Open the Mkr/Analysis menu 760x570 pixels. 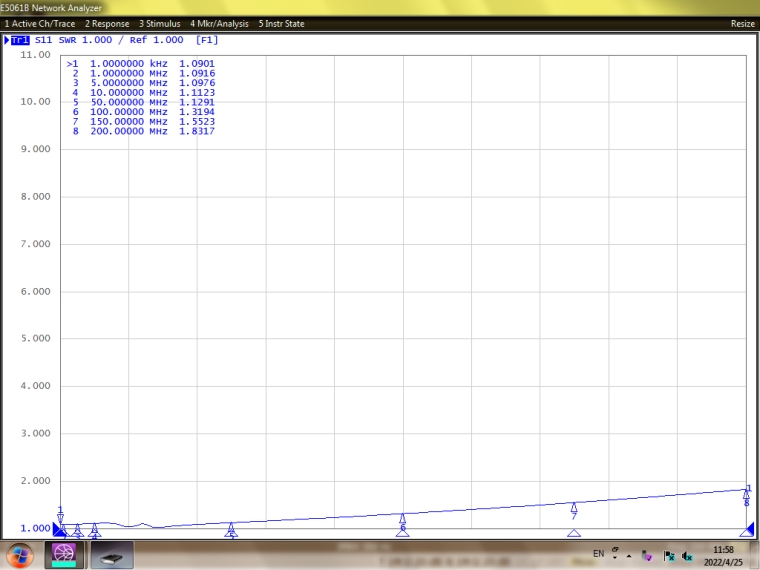[219, 23]
